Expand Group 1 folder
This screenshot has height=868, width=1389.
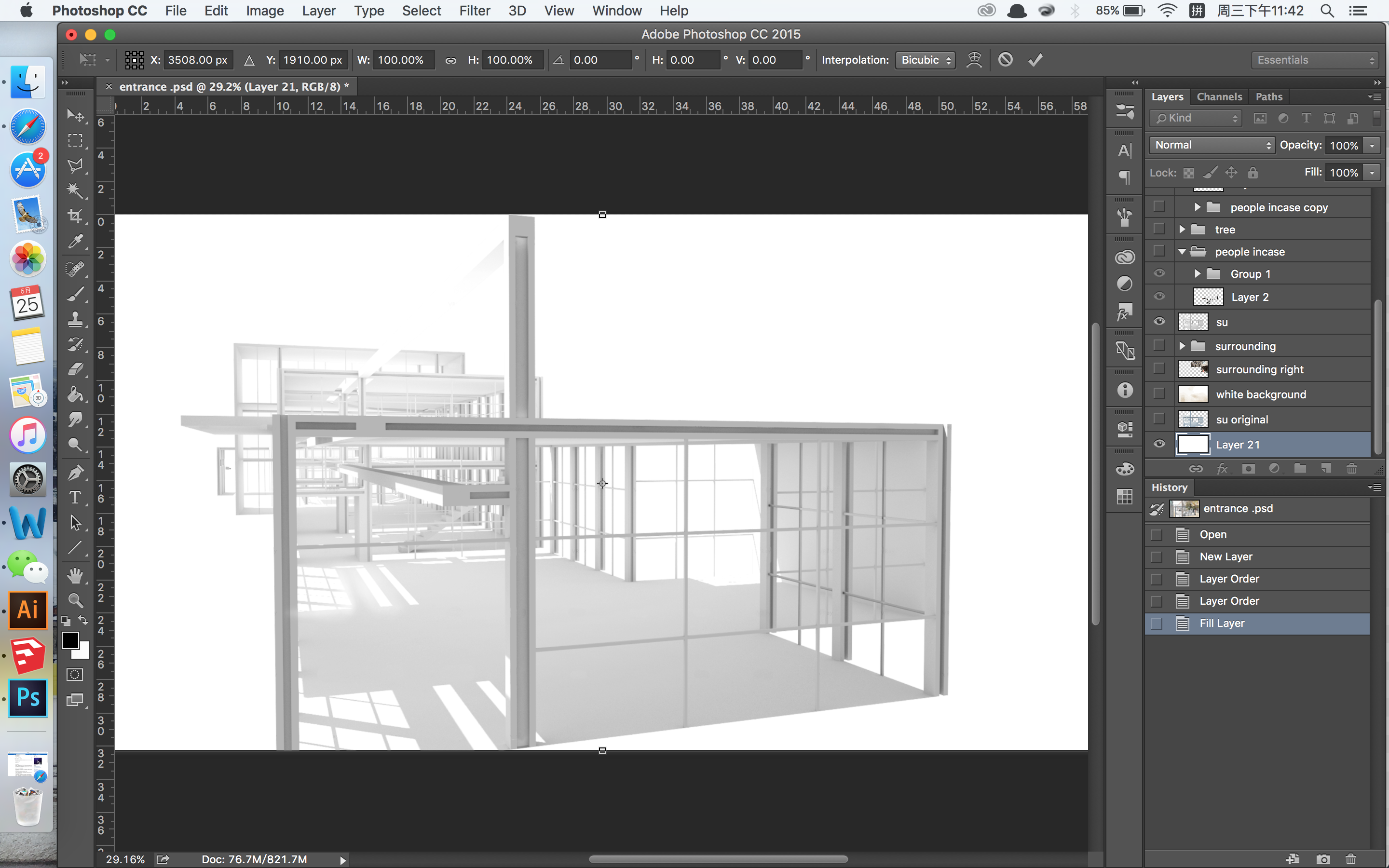coord(1198,274)
